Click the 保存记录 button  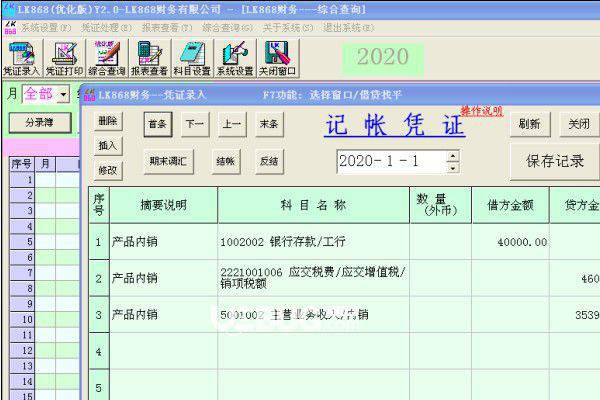555,161
